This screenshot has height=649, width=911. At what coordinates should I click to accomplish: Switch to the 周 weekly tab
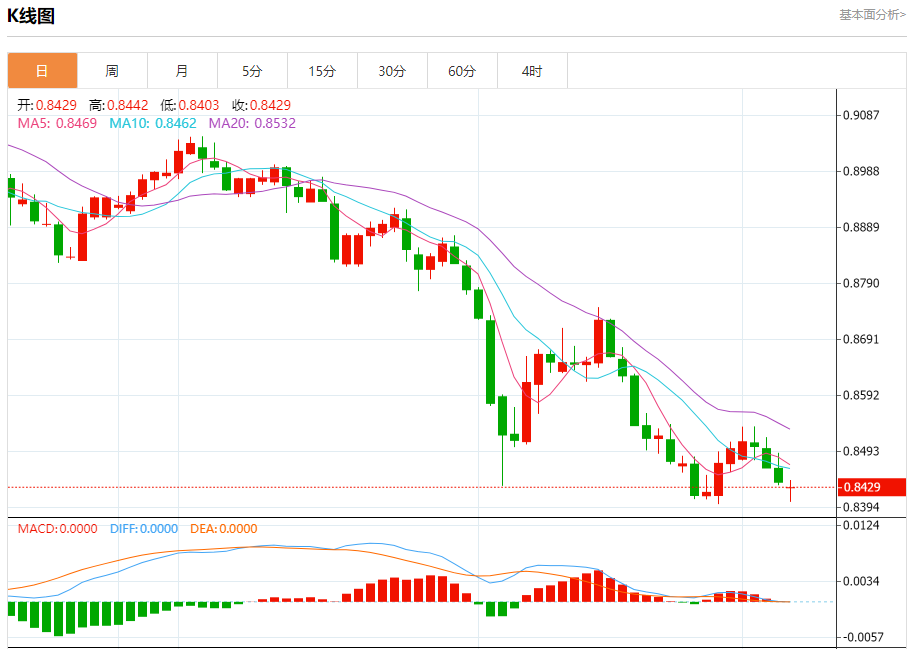point(112,71)
